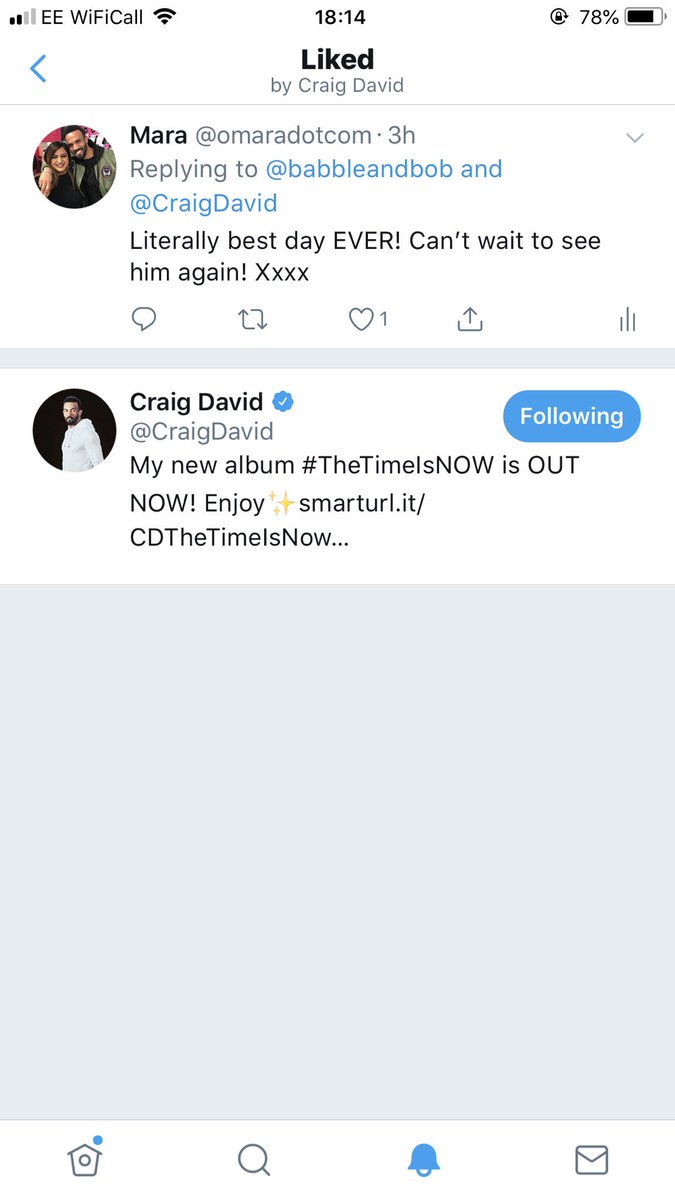View tweet analytics bar chart icon
Viewport: 675px width, 1200px height.
pyautogui.click(x=627, y=320)
